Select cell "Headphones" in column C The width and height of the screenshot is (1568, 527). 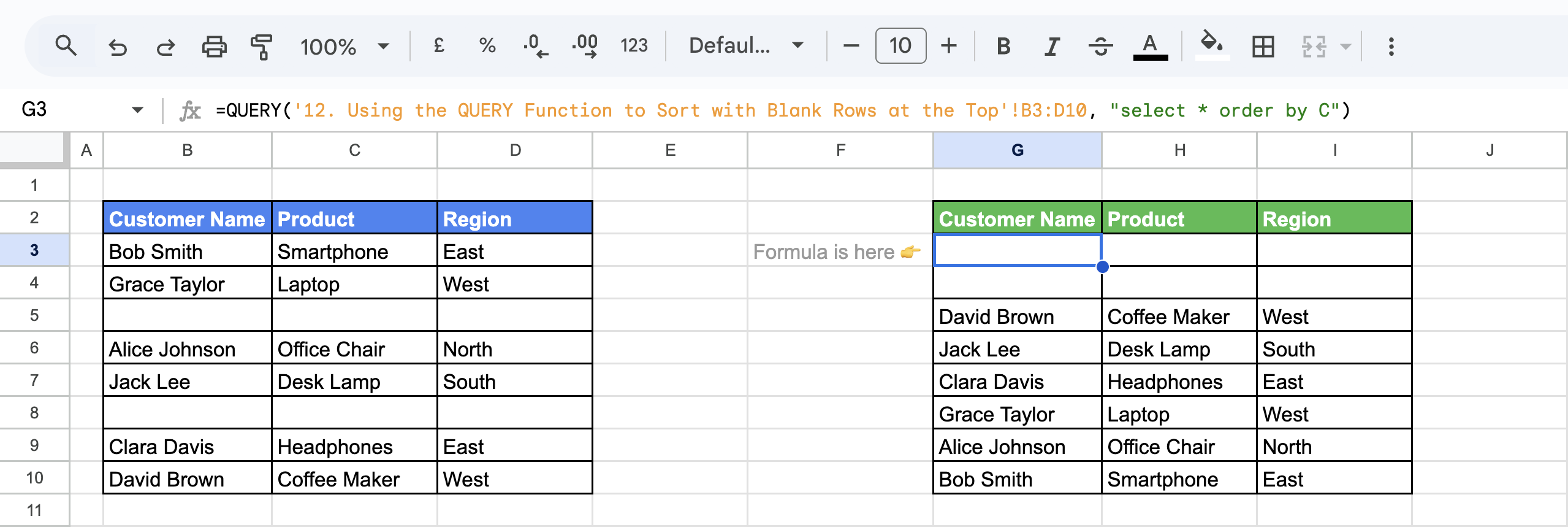pyautogui.click(x=354, y=445)
